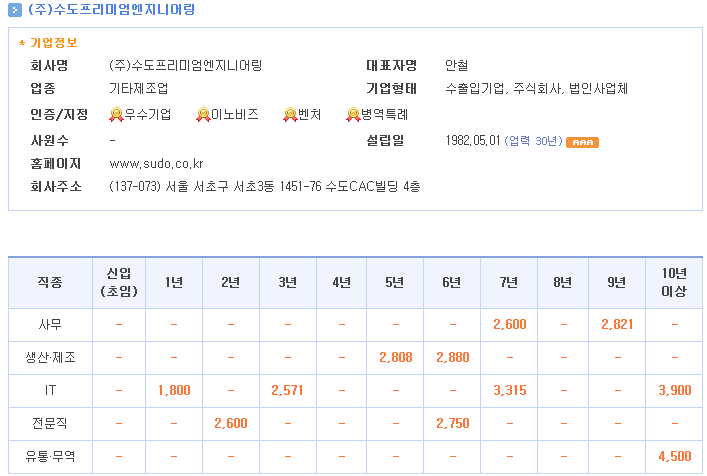Image resolution: width=707 pixels, height=476 pixels.
Task: Click the (주)수도프리미엄엔지니어링 blue heading
Action: tap(111, 9)
